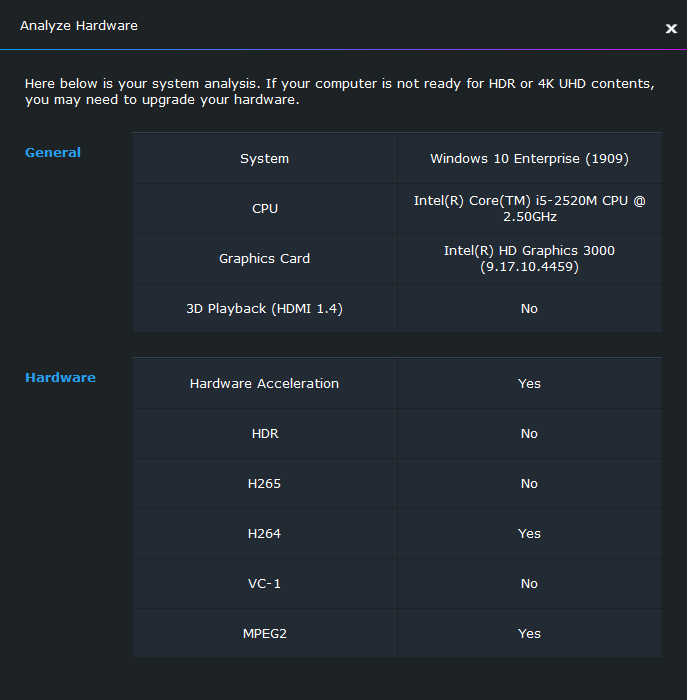Select the General section heading
The height and width of the screenshot is (700, 687).
coord(53,153)
